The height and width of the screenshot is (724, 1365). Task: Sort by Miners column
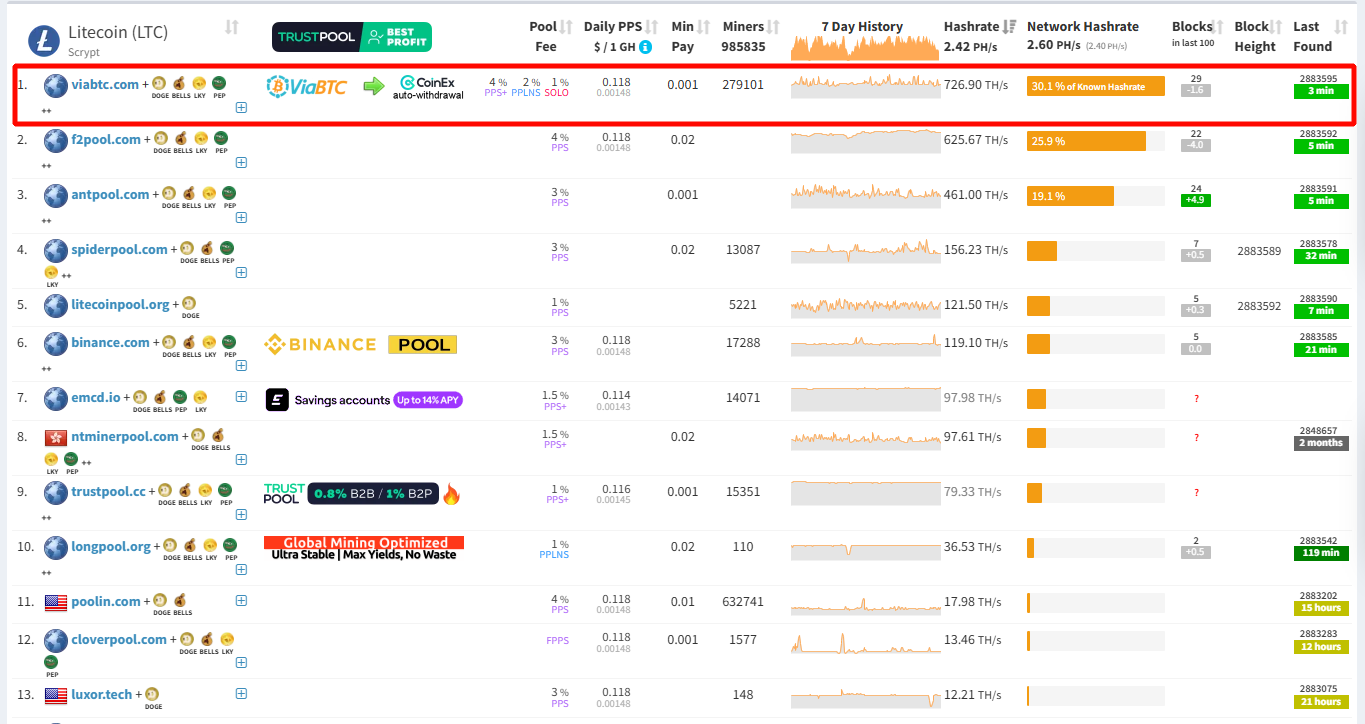(x=773, y=27)
